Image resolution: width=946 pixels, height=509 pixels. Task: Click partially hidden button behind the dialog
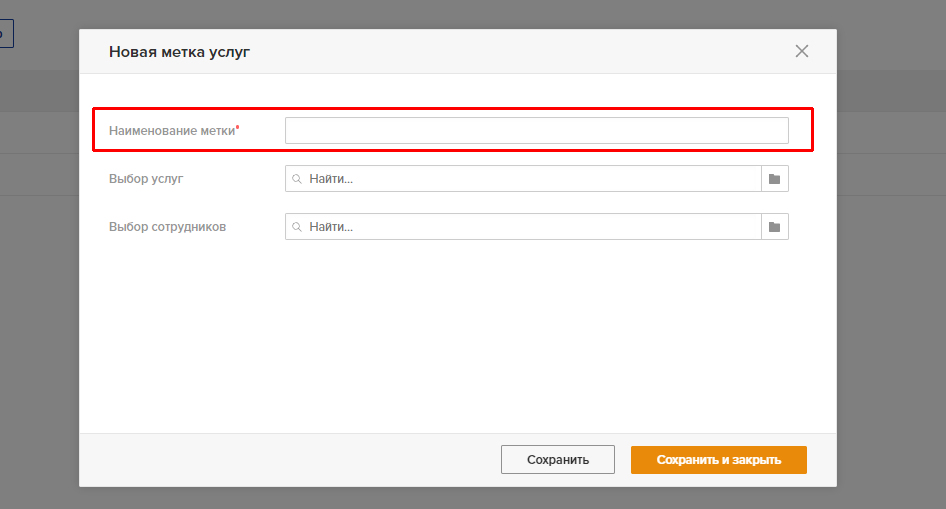pos(6,33)
